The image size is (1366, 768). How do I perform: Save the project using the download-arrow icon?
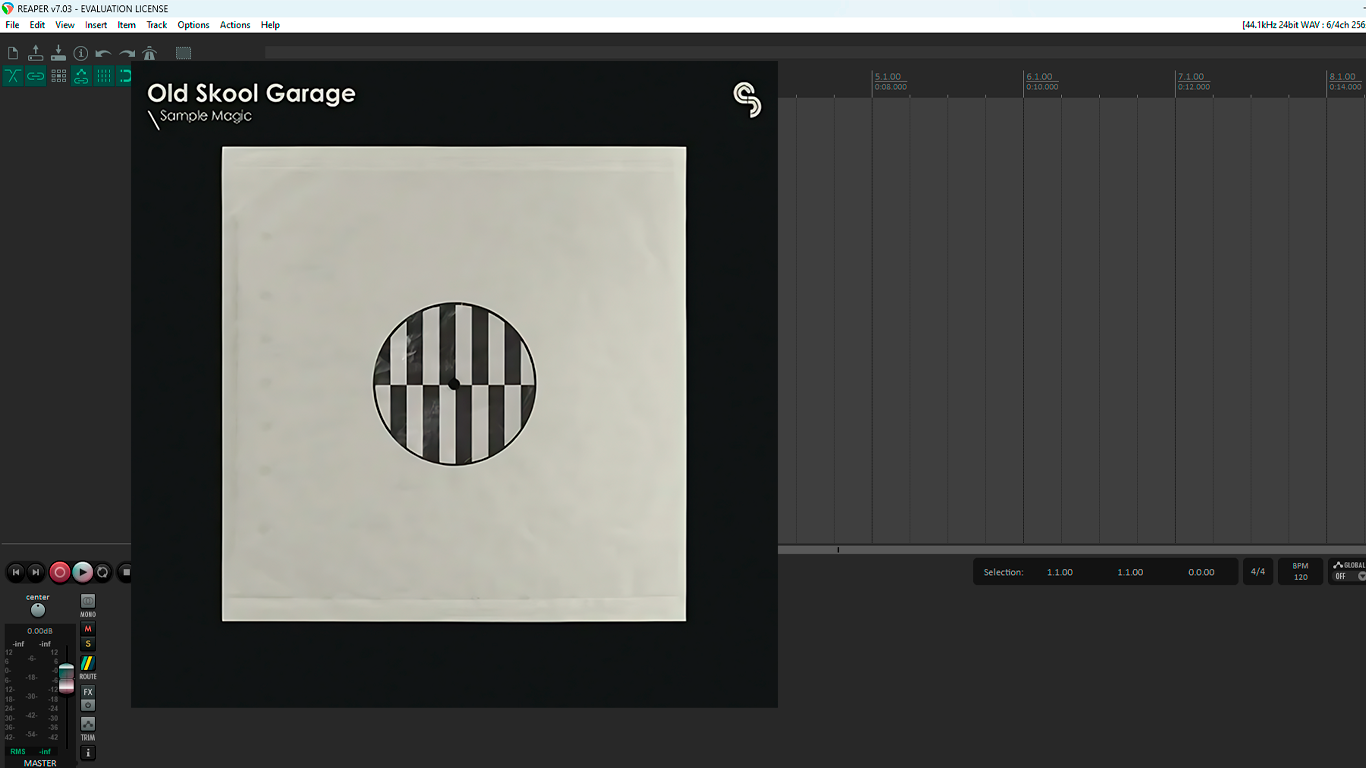58,53
